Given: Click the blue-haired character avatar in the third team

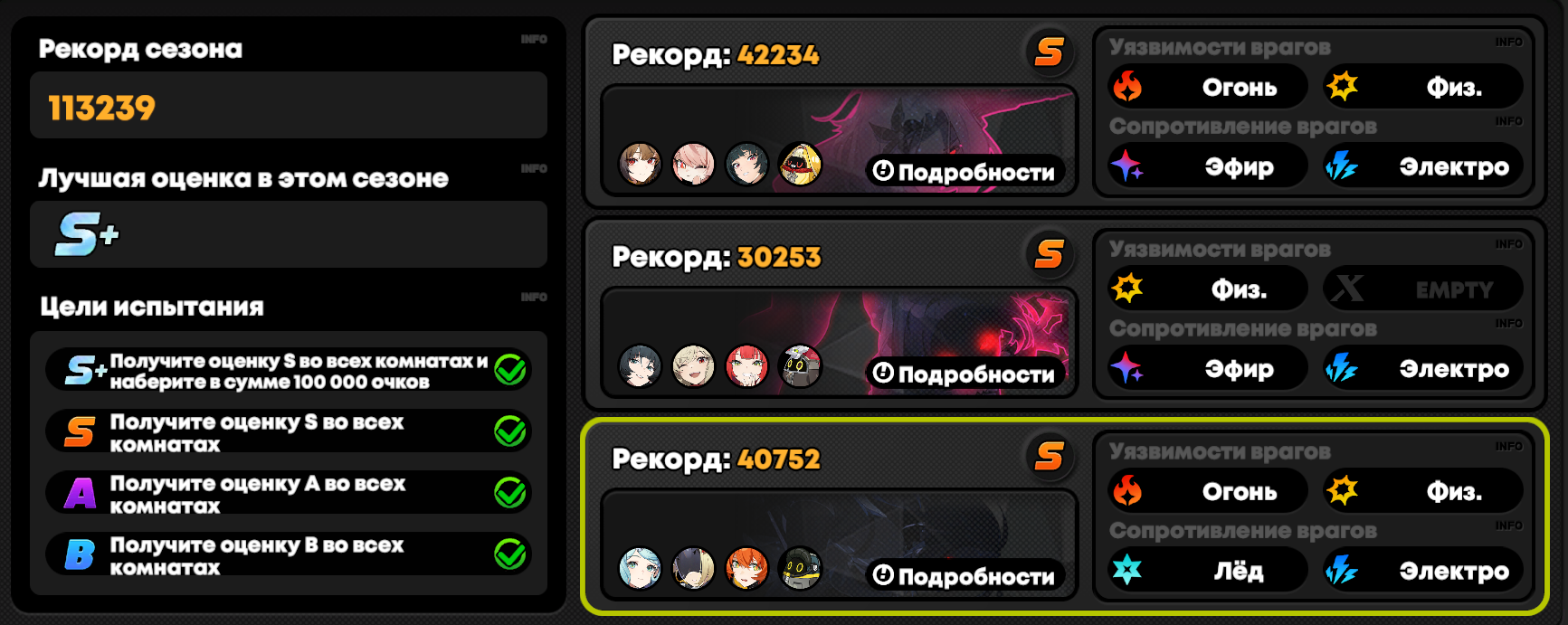Looking at the screenshot, I should point(641,569).
